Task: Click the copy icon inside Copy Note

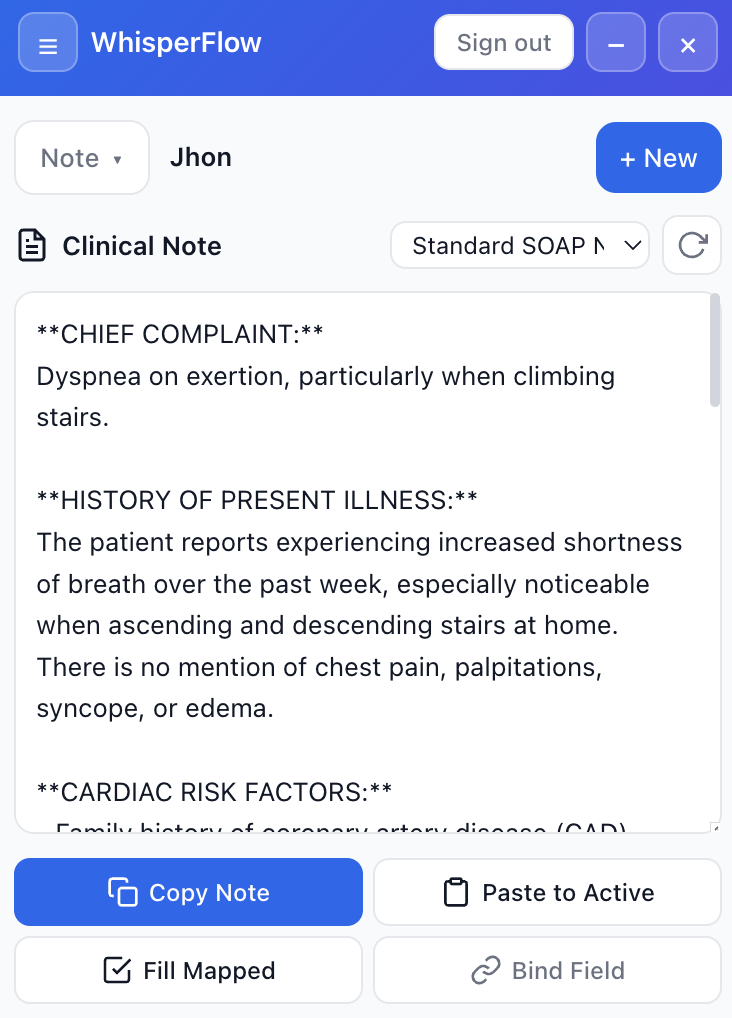Action: (123, 892)
